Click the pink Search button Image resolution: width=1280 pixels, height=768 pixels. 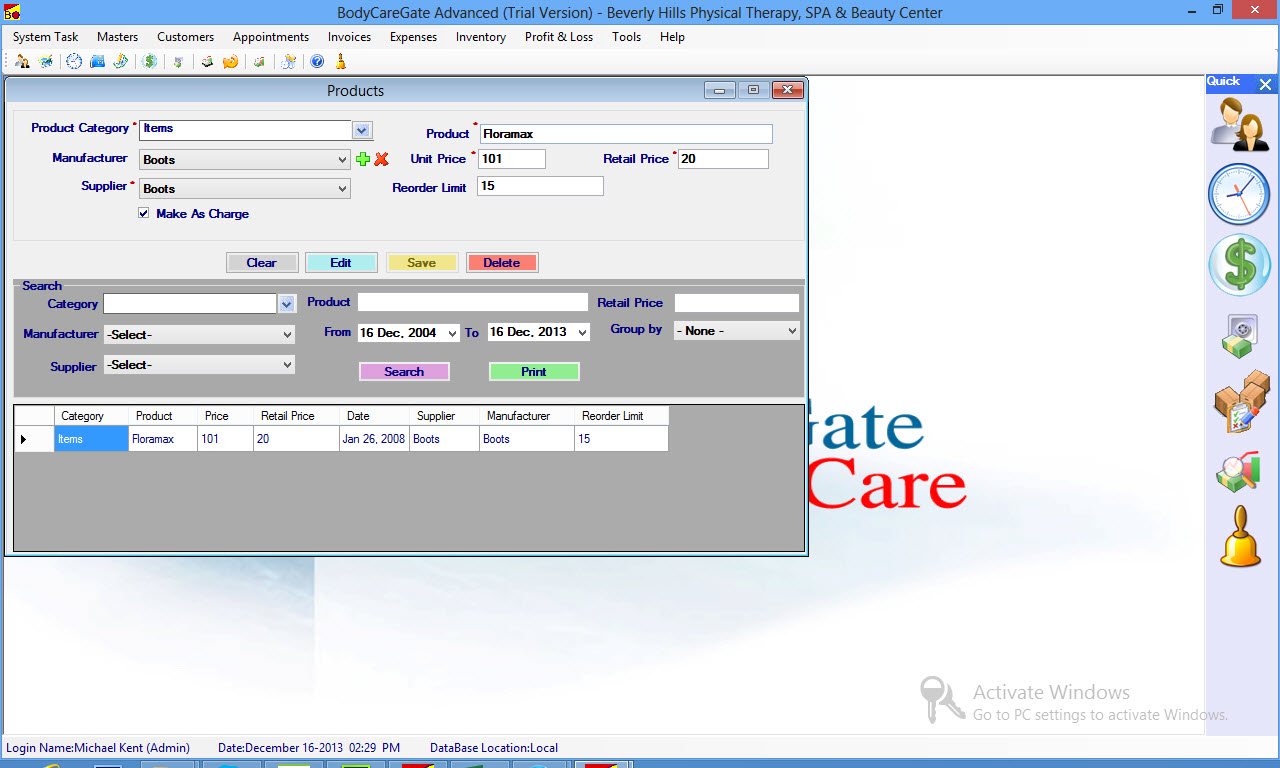point(404,372)
